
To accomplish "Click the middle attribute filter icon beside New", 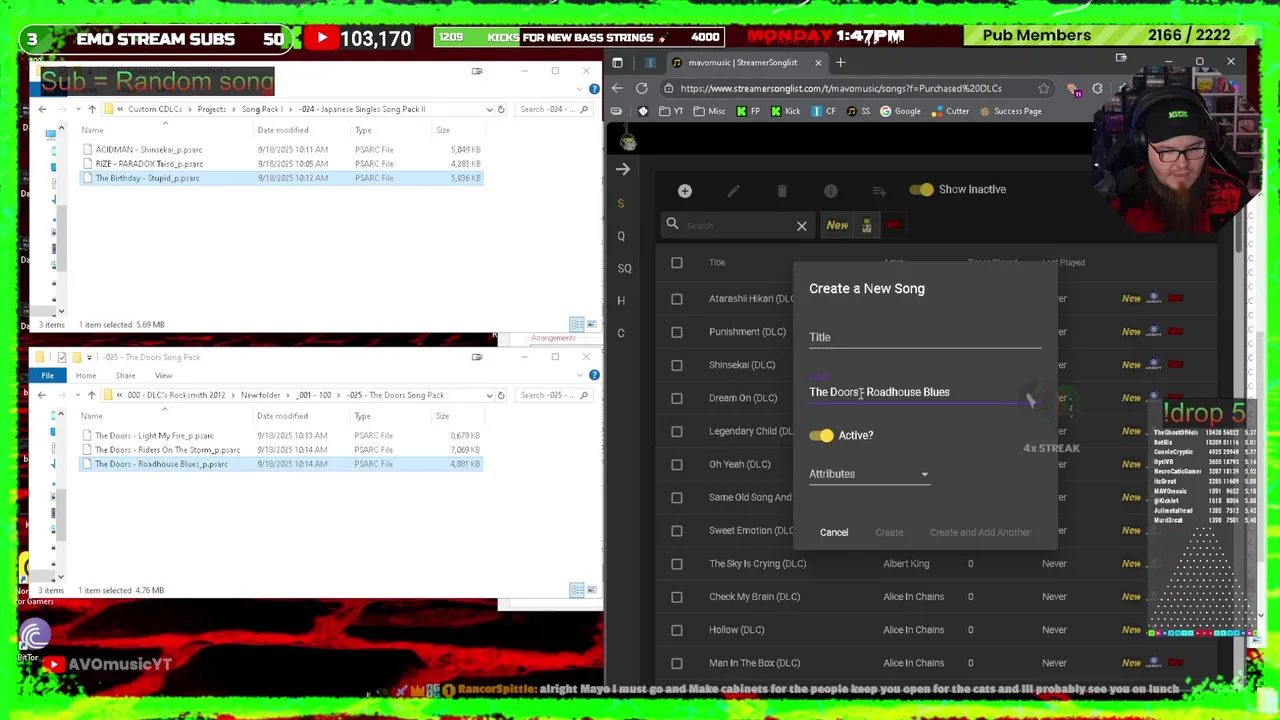I will tap(866, 225).
